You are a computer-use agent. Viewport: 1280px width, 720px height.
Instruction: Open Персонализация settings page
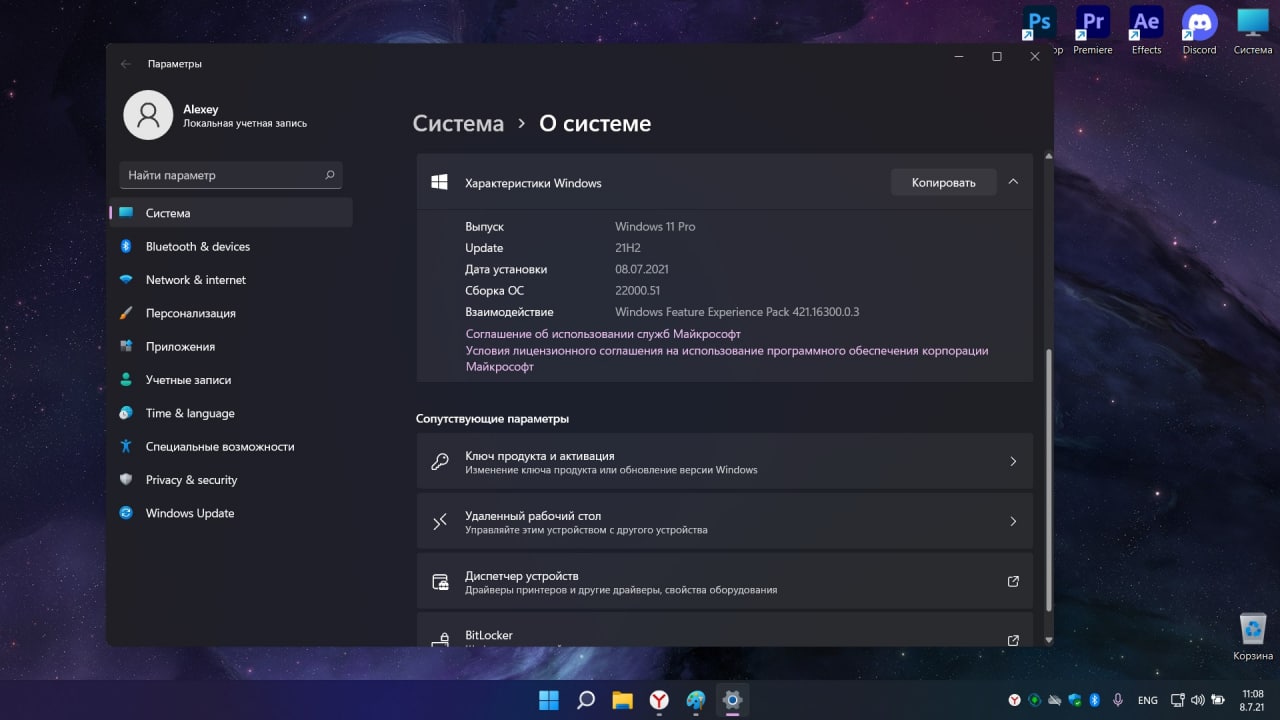(231, 313)
